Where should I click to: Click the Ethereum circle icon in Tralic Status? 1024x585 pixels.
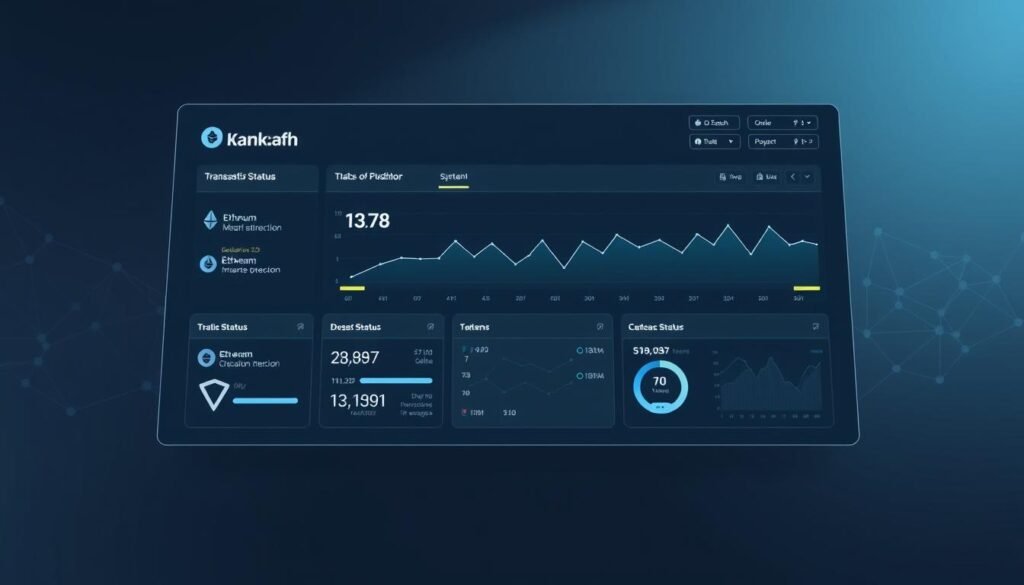207,357
